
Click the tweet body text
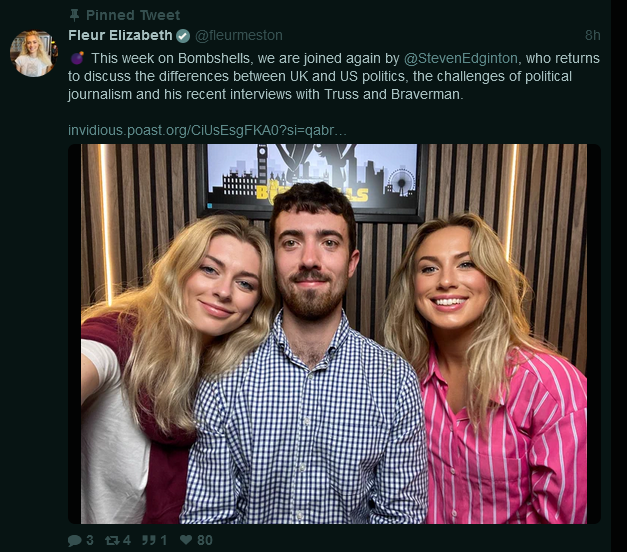coord(334,76)
